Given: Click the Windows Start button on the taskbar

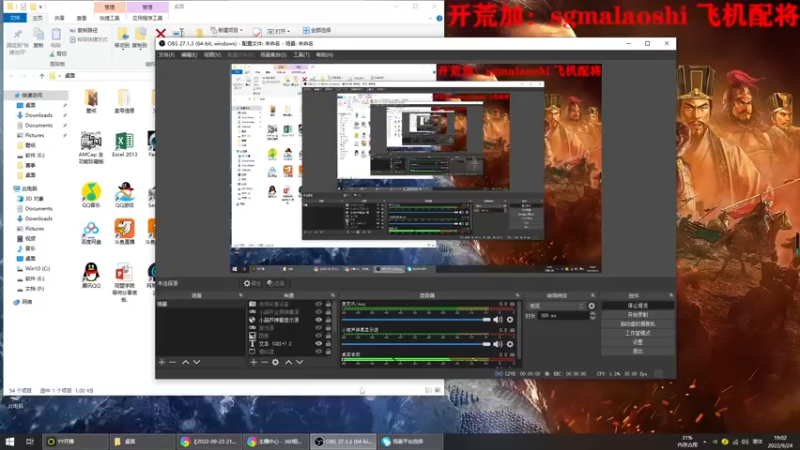Looking at the screenshot, I should click(10, 441).
